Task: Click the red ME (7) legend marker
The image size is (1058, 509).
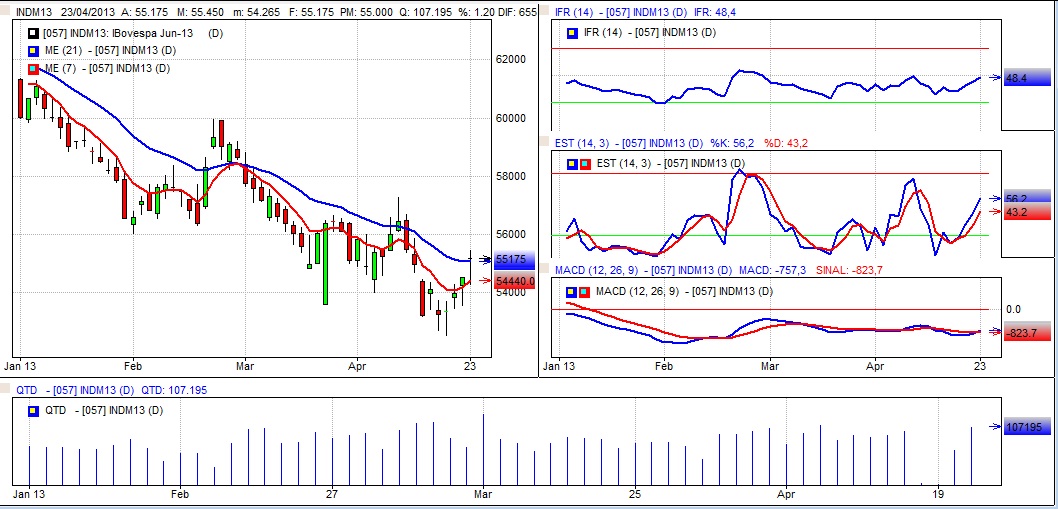Action: coord(33,68)
